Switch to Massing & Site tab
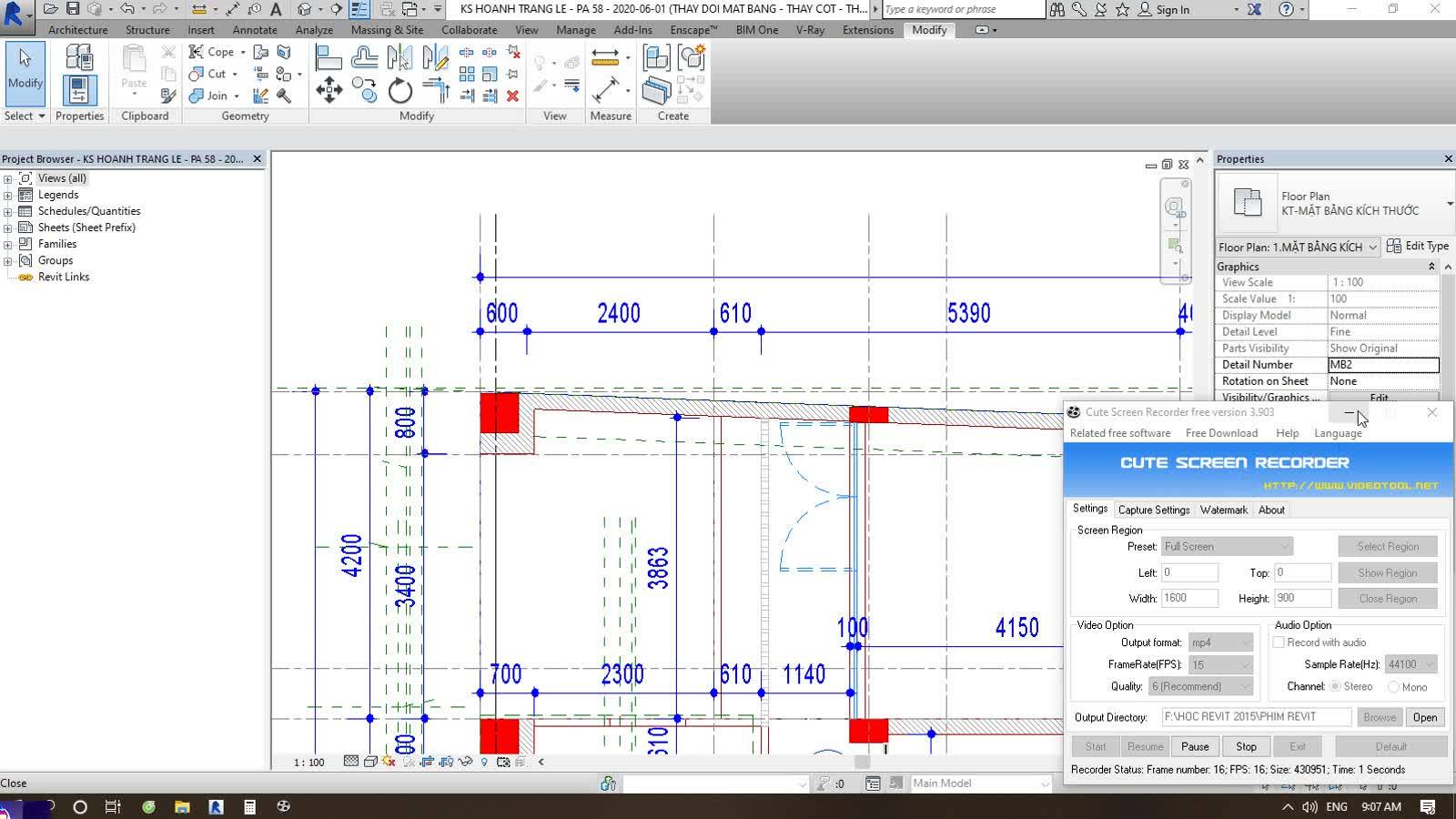1456x819 pixels. pyautogui.click(x=387, y=30)
